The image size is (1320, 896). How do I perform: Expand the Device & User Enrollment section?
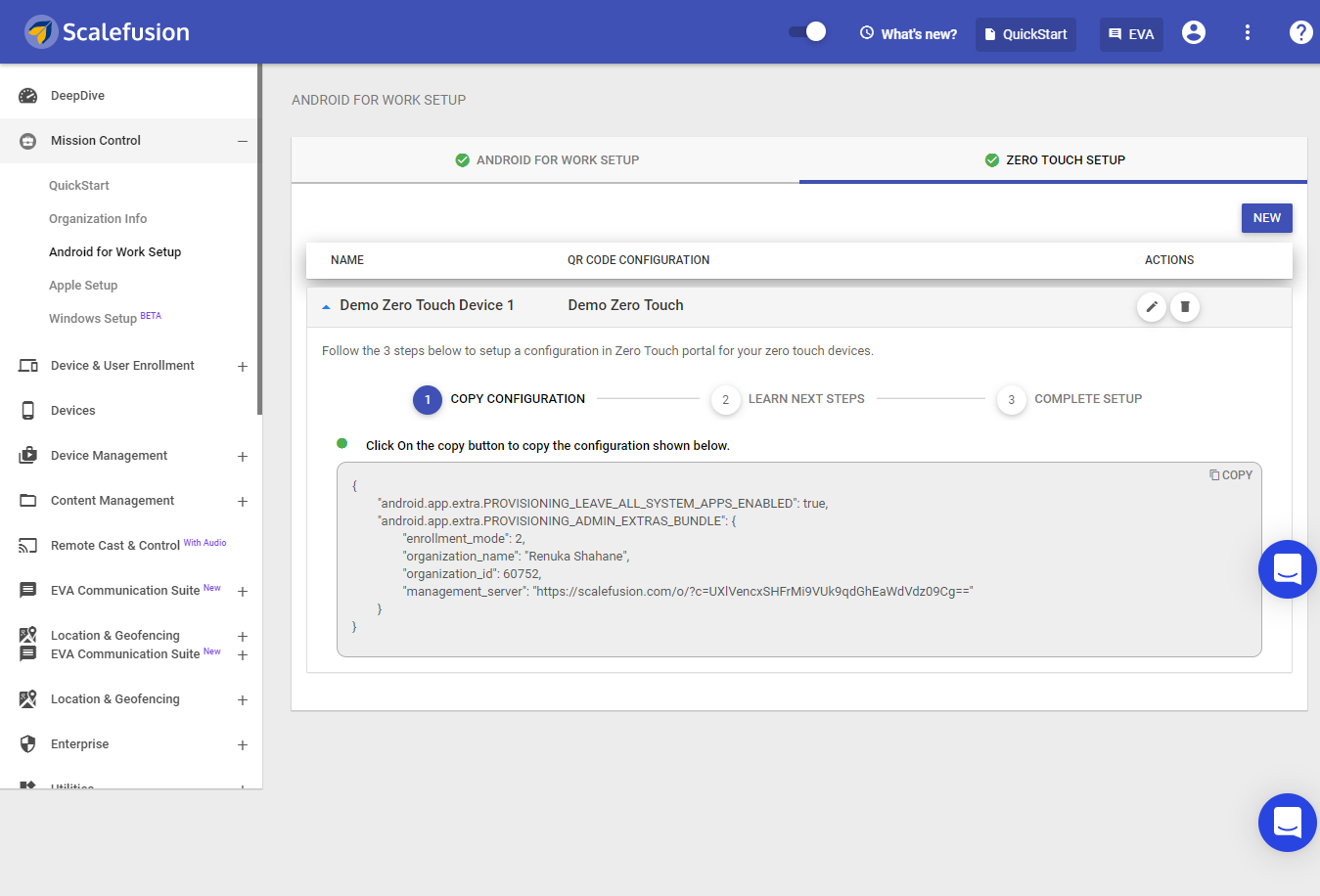click(242, 365)
